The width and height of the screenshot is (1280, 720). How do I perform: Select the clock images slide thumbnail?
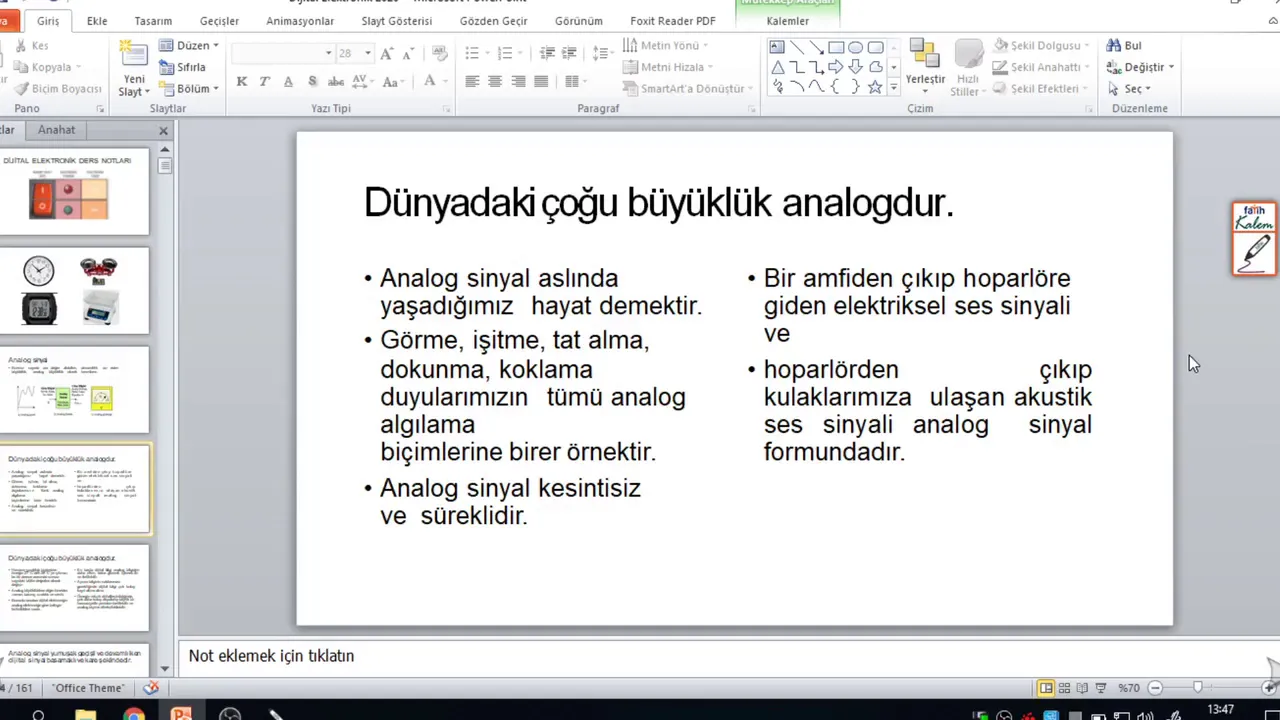click(x=74, y=290)
